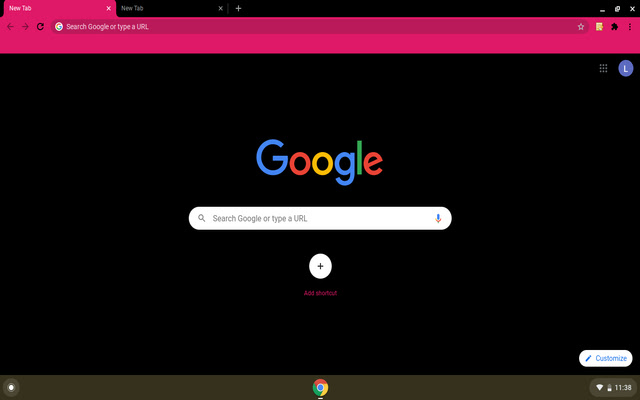Focus the address bar
This screenshot has height=400, width=640.
point(320,27)
